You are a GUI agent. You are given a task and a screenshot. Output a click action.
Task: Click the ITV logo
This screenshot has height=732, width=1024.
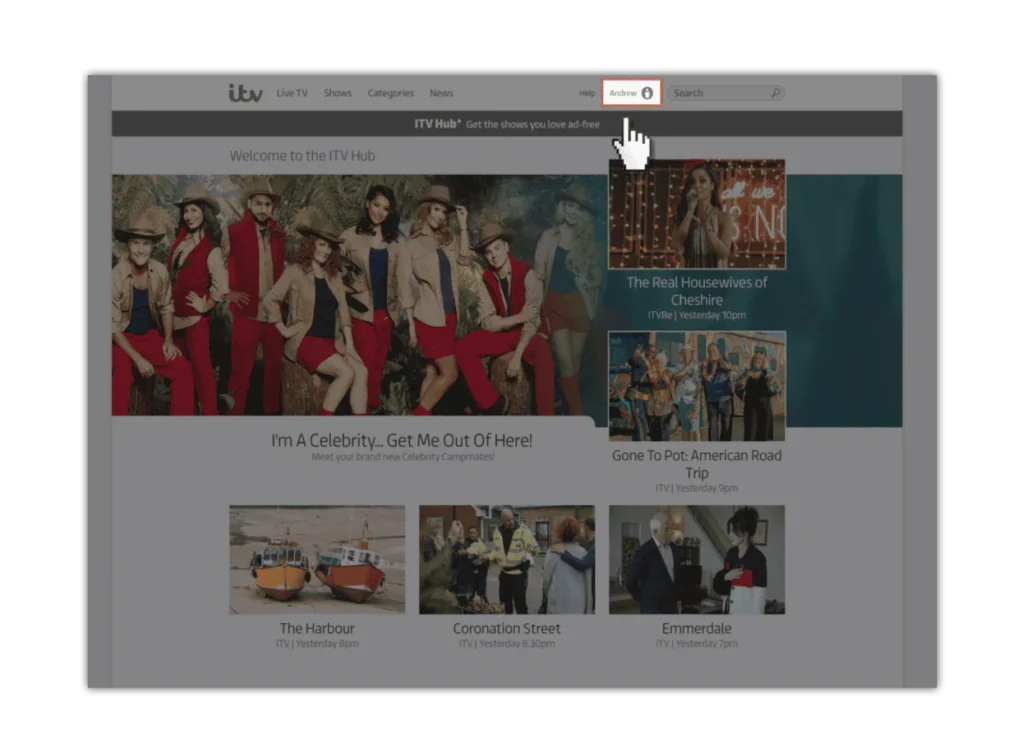(x=246, y=93)
